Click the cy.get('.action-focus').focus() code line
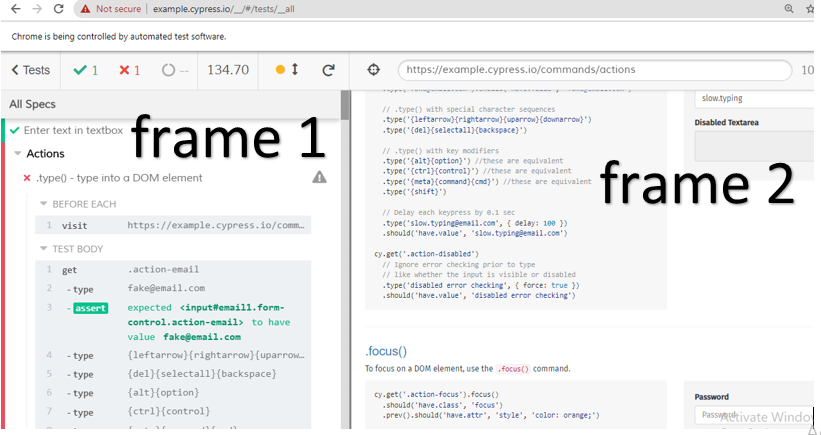The image size is (821, 435). click(x=436, y=395)
